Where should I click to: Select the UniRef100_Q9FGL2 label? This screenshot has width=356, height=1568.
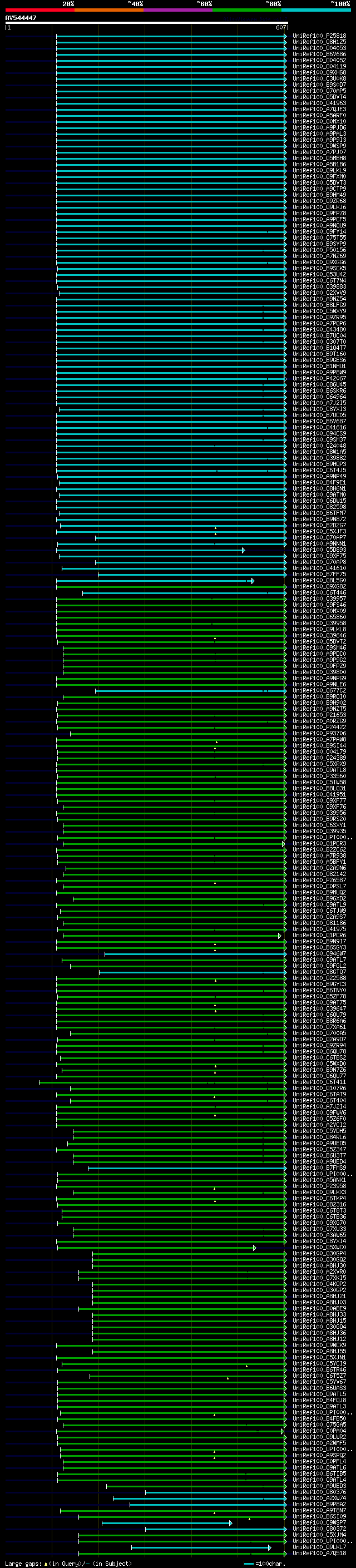pyautogui.click(x=319, y=966)
